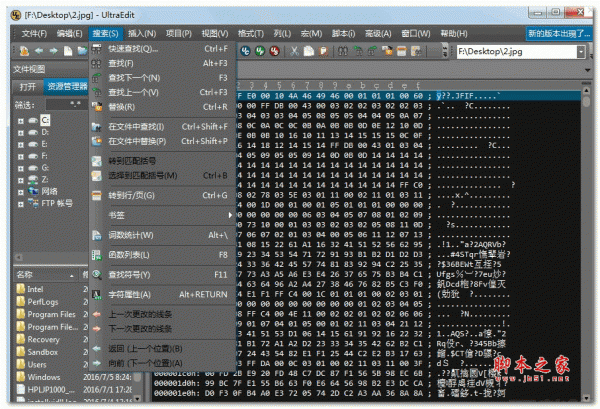Click the 名称 column header

click(x=46, y=274)
